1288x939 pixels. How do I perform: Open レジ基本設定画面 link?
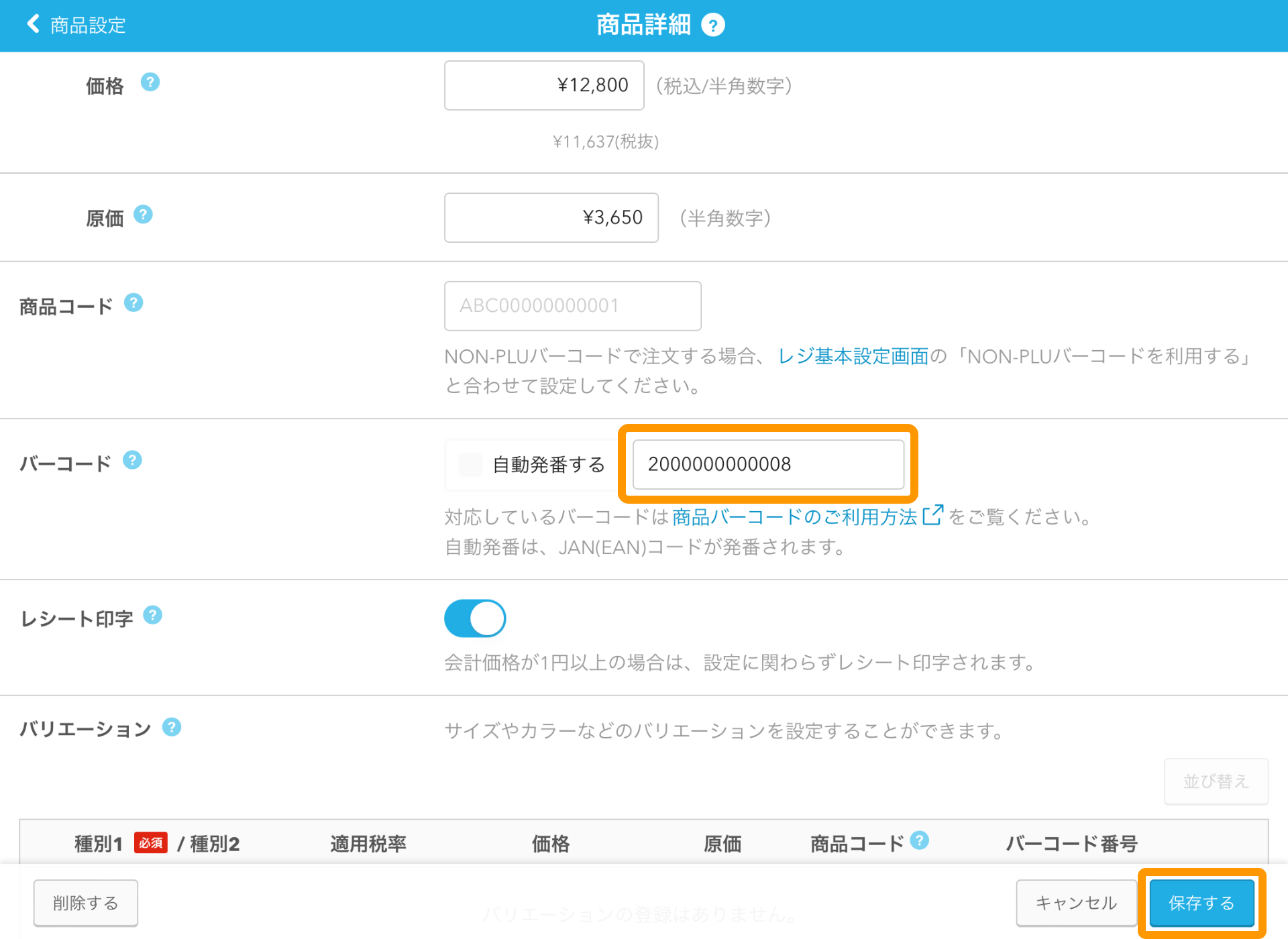(x=853, y=356)
